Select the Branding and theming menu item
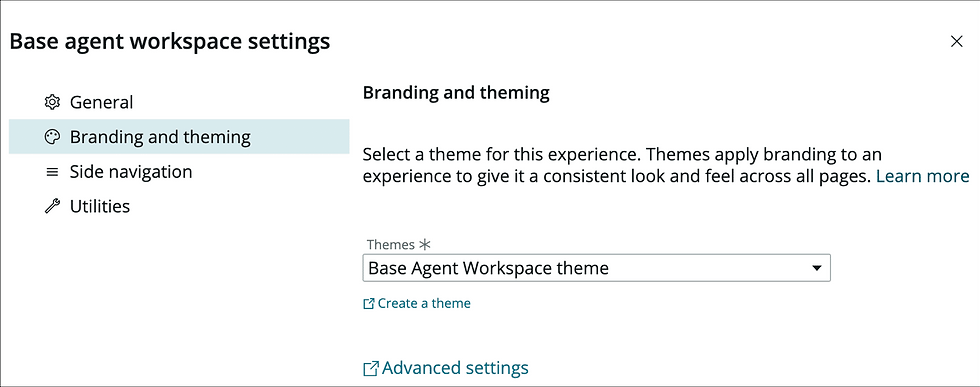The height and width of the screenshot is (387, 980). [179, 136]
